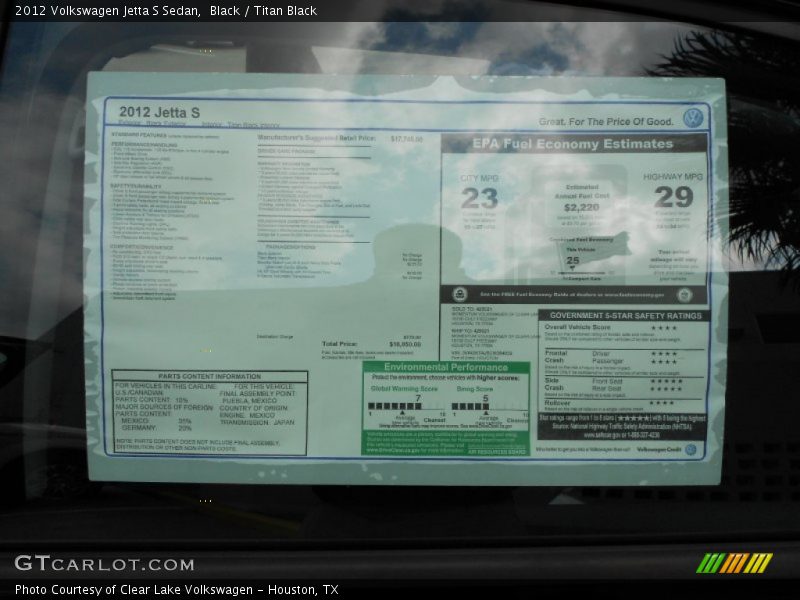Click the 'TRANSMISSION: JAPAN' line
The width and height of the screenshot is (800, 600).
(257, 422)
